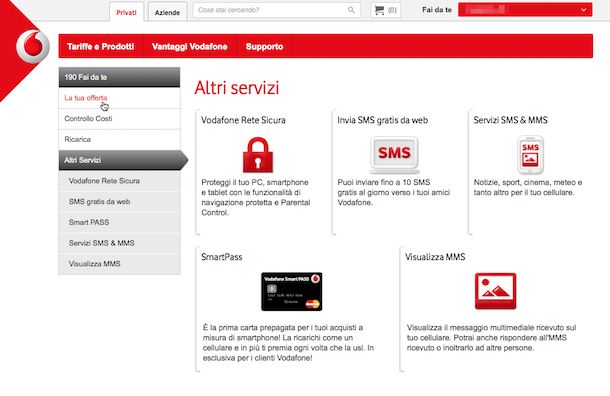This screenshot has width=610, height=396.
Task: Click text 'Visualizza il messaggio multimediale'
Action: point(469,328)
